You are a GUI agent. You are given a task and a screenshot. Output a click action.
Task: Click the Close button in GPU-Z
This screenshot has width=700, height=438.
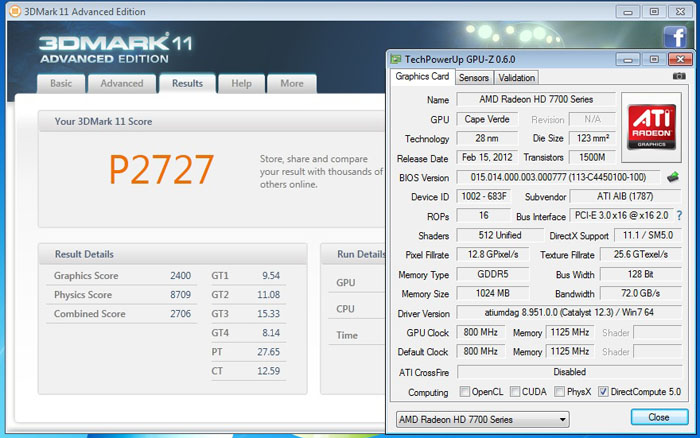[x=659, y=417]
